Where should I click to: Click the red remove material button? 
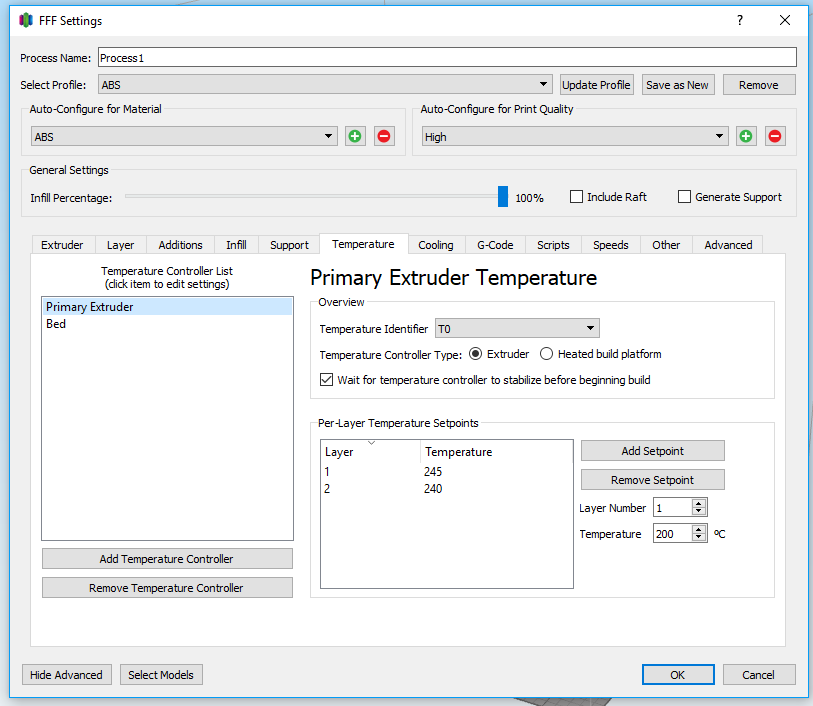tap(384, 136)
